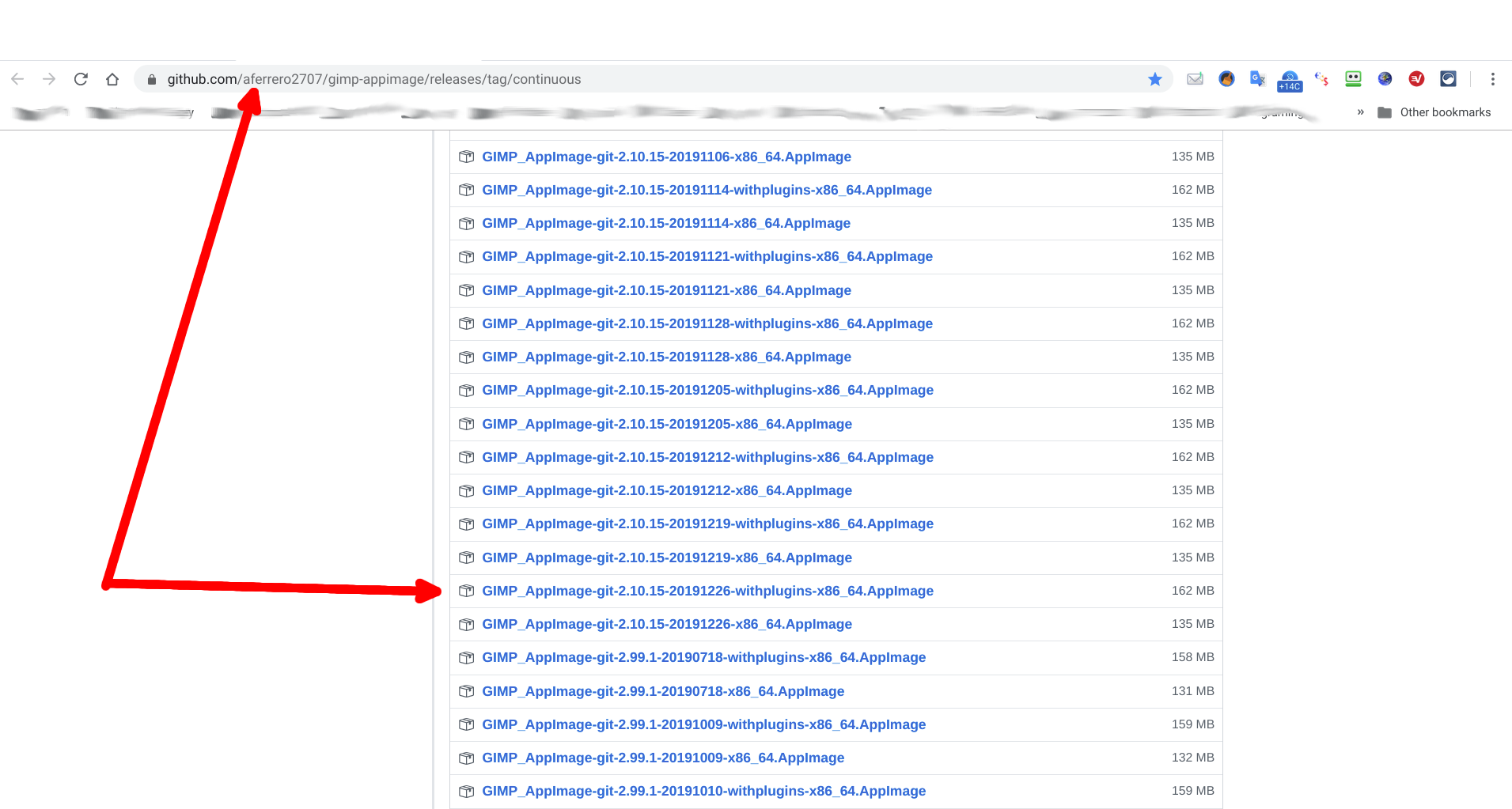Download GIMP 2.10.15-20191226-withplugins AppImage
1512x809 pixels.
pyautogui.click(x=707, y=591)
